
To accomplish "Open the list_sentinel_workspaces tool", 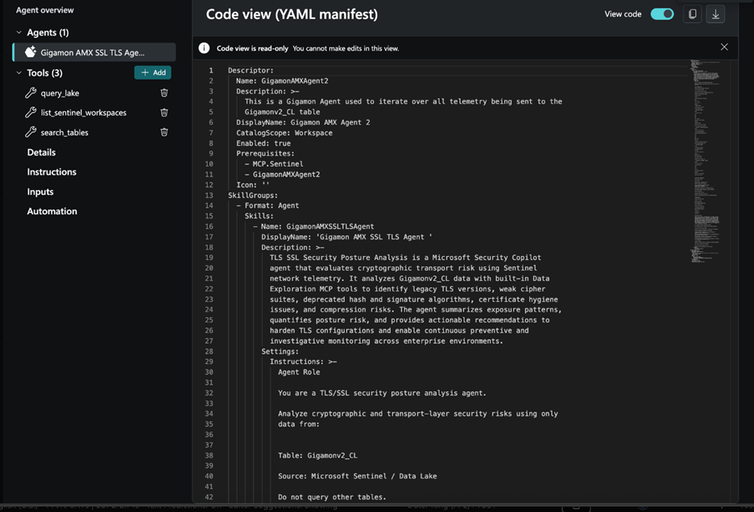I will click(x=83, y=113).
